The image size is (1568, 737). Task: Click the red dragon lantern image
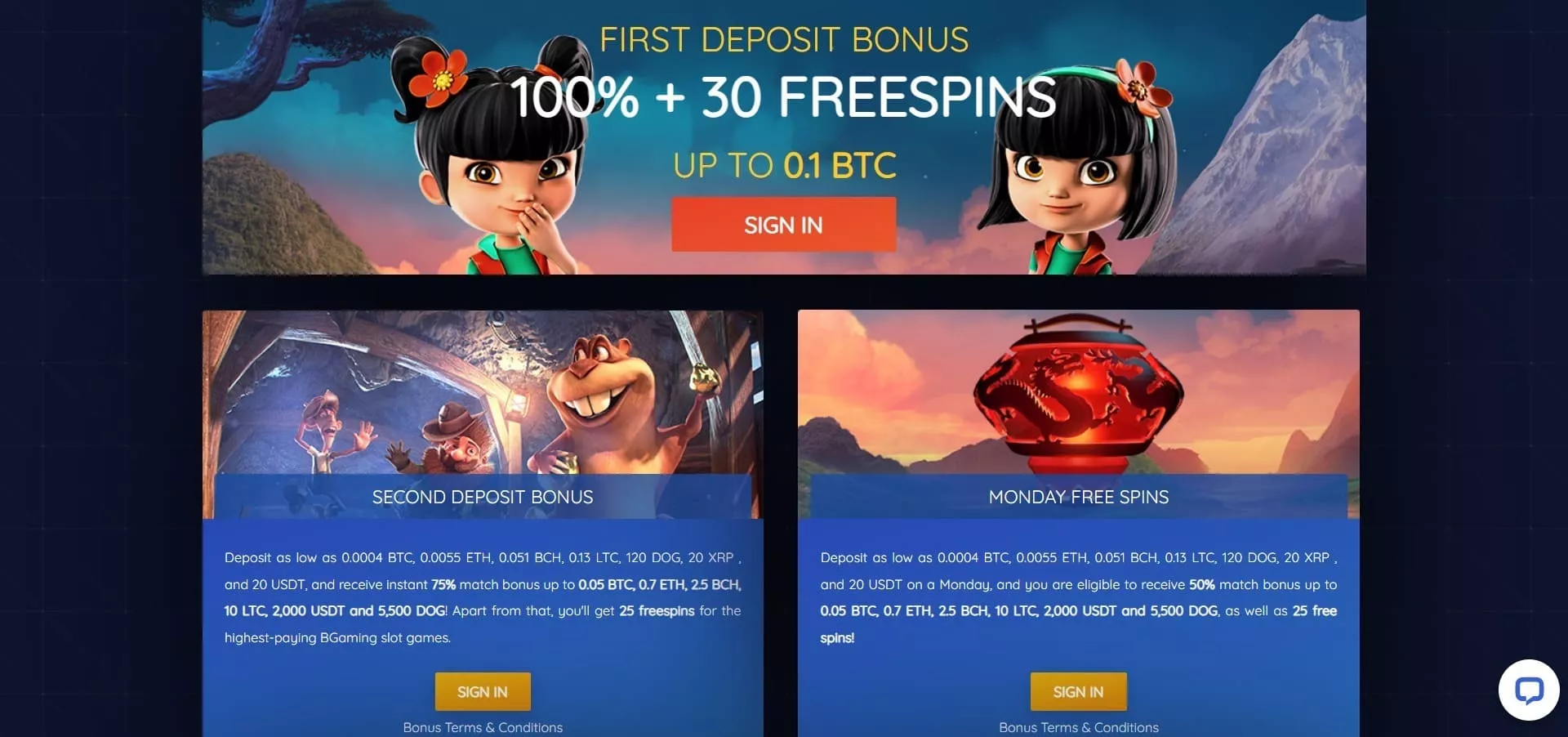[x=1078, y=394]
